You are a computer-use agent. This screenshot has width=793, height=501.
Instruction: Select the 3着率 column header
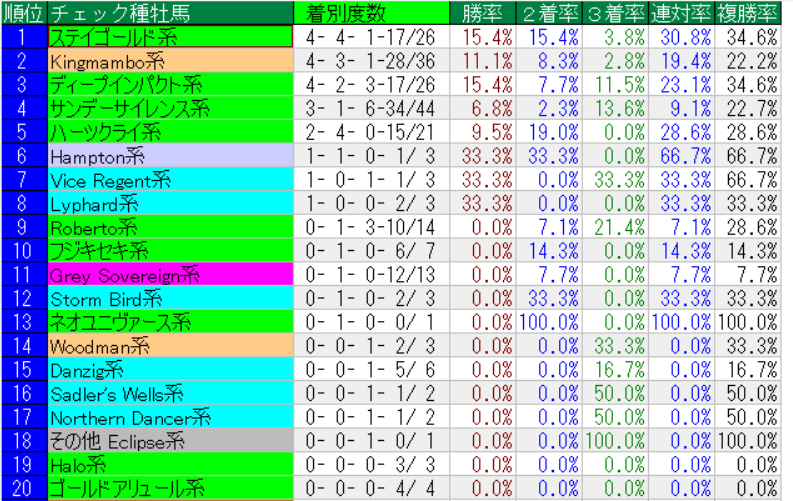pos(614,12)
